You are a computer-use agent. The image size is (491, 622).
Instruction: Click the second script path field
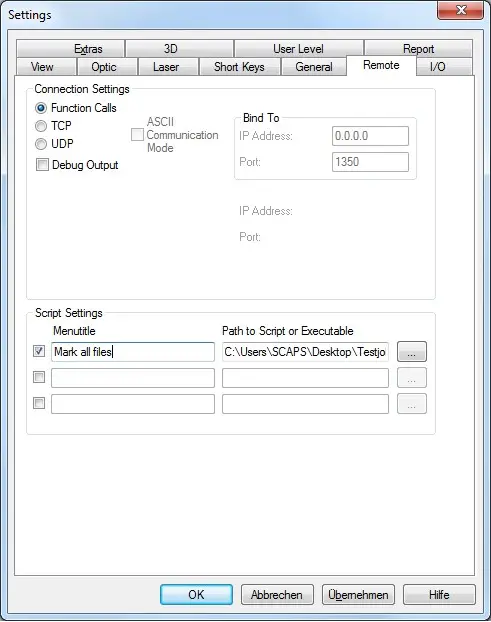pos(305,378)
